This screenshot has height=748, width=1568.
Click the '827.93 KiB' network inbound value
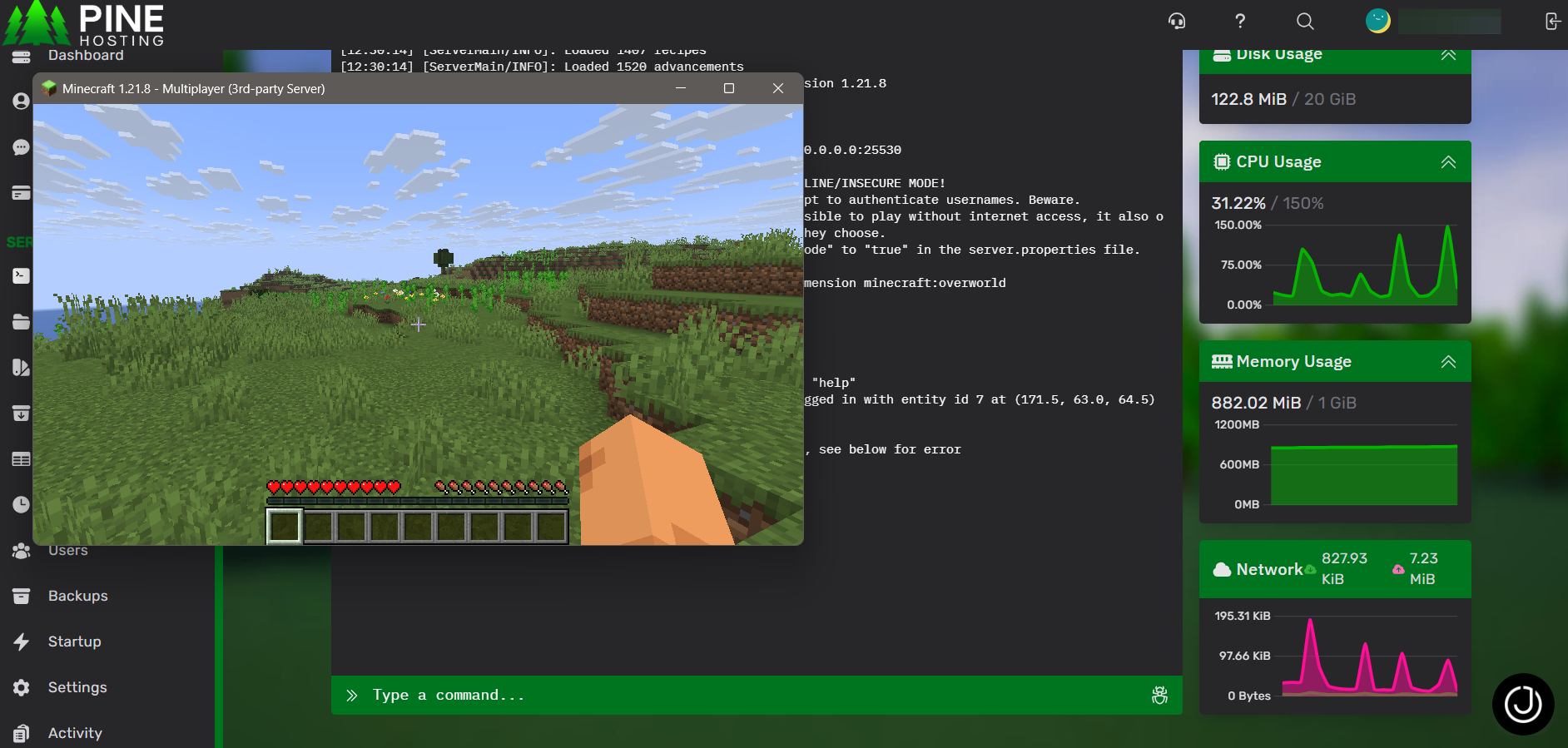[x=1344, y=569]
